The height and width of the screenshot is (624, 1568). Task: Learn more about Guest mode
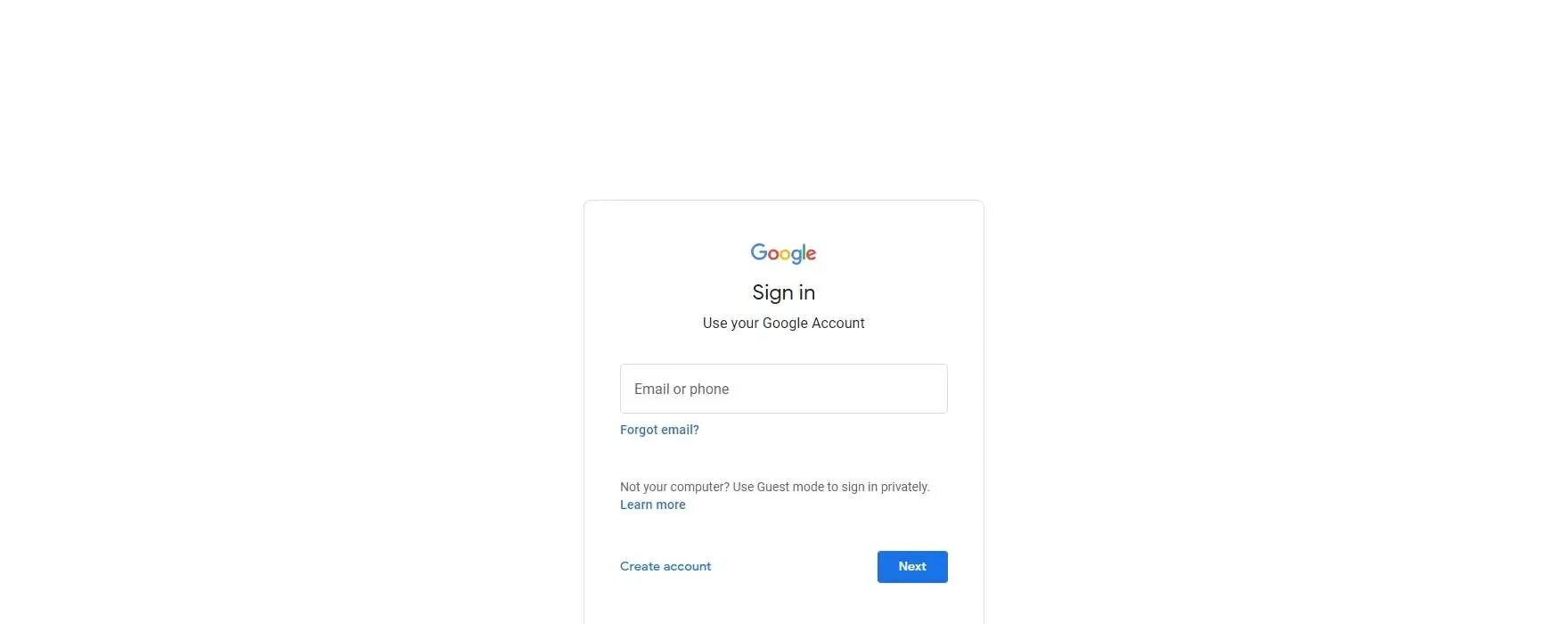(x=652, y=505)
